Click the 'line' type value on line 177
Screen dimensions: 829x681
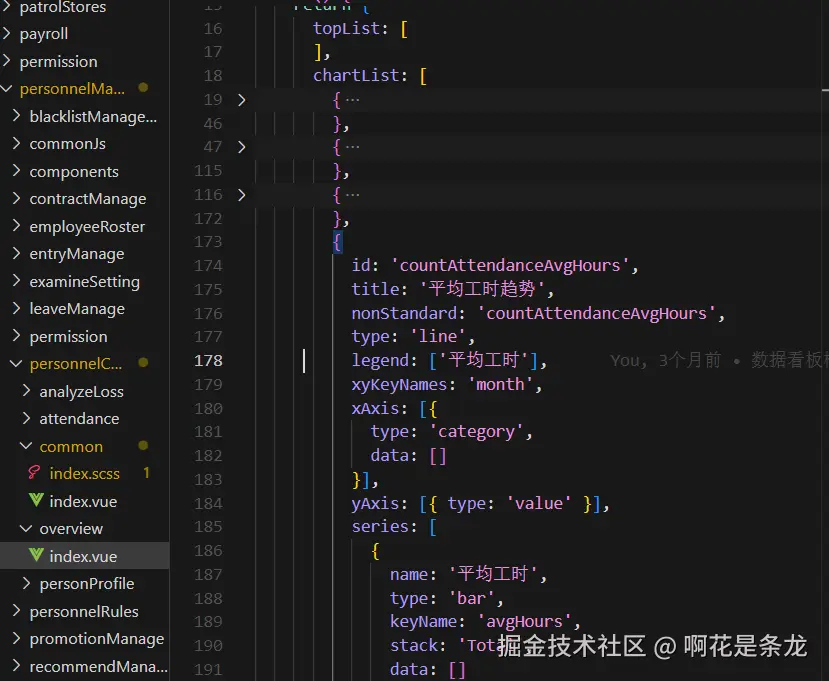pyautogui.click(x=438, y=337)
